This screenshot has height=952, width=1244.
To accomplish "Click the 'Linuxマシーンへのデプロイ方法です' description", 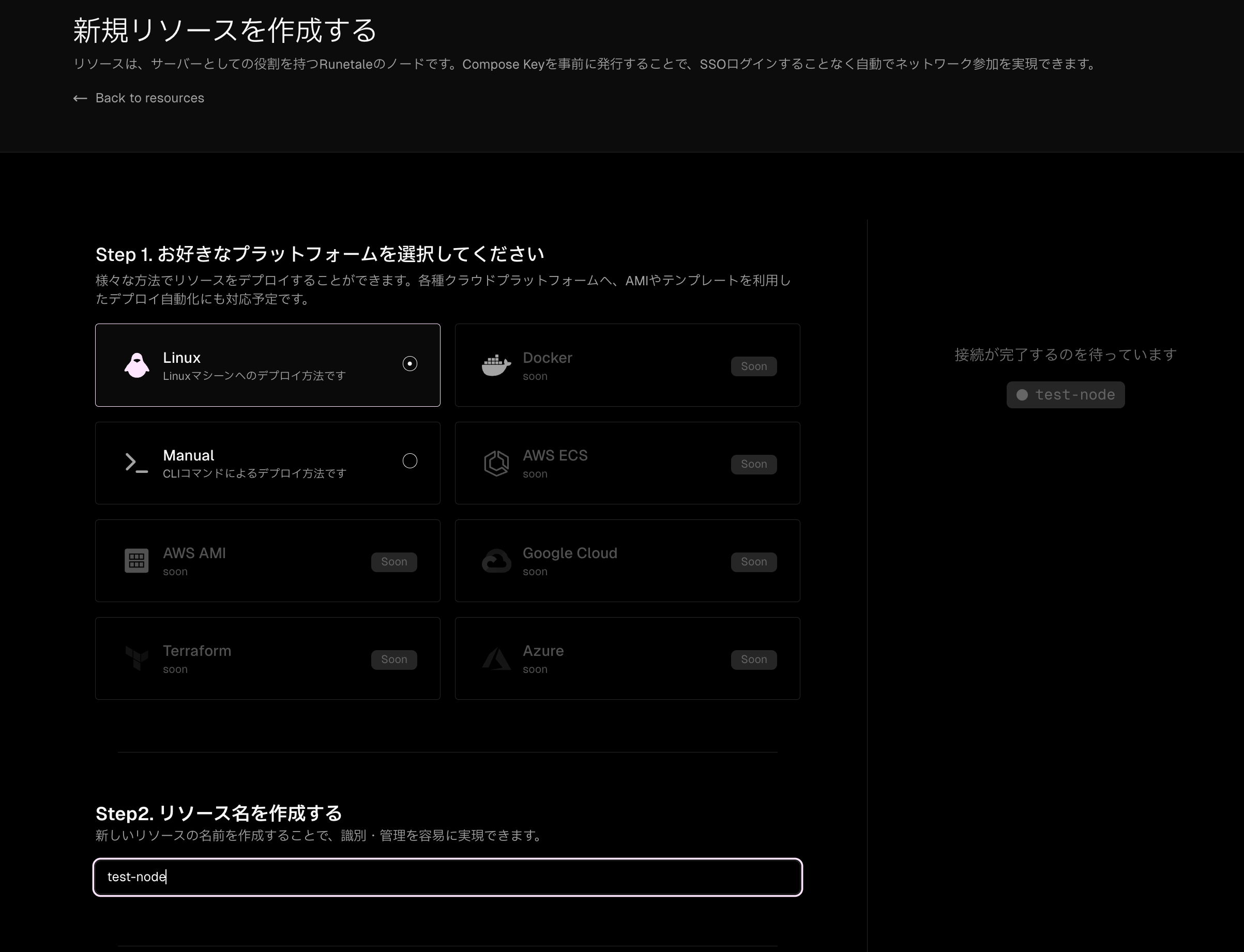I will pos(254,376).
